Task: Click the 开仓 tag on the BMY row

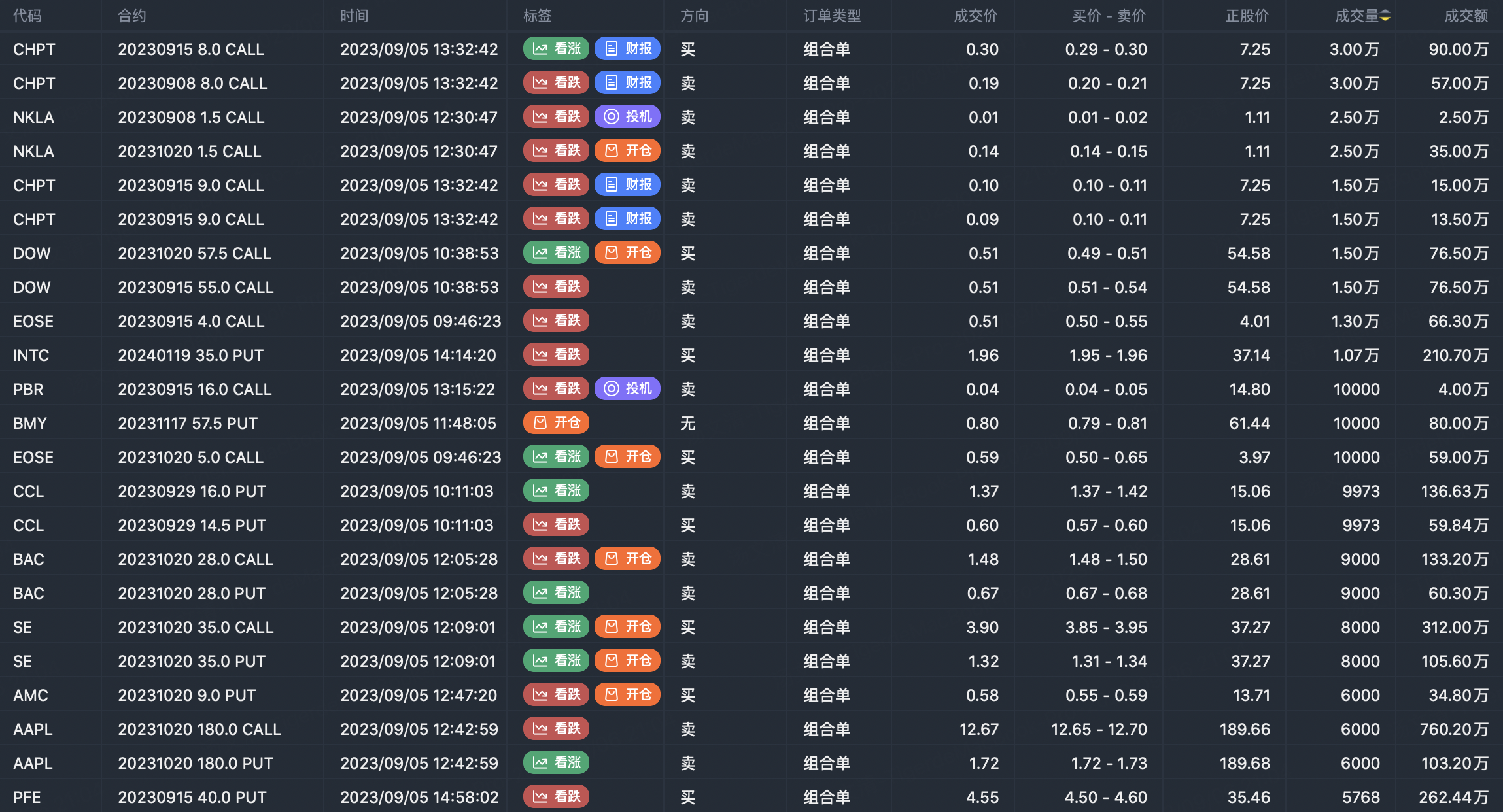Action: [x=556, y=423]
